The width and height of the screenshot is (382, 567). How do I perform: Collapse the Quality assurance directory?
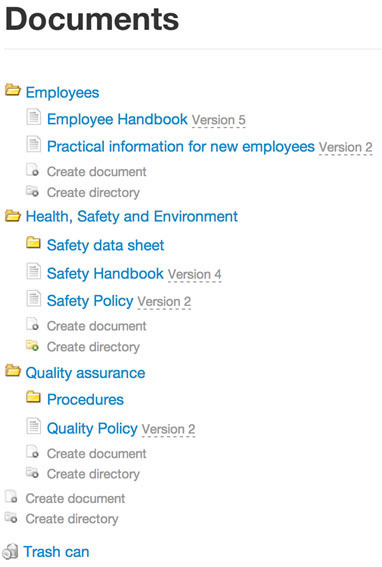(x=85, y=373)
